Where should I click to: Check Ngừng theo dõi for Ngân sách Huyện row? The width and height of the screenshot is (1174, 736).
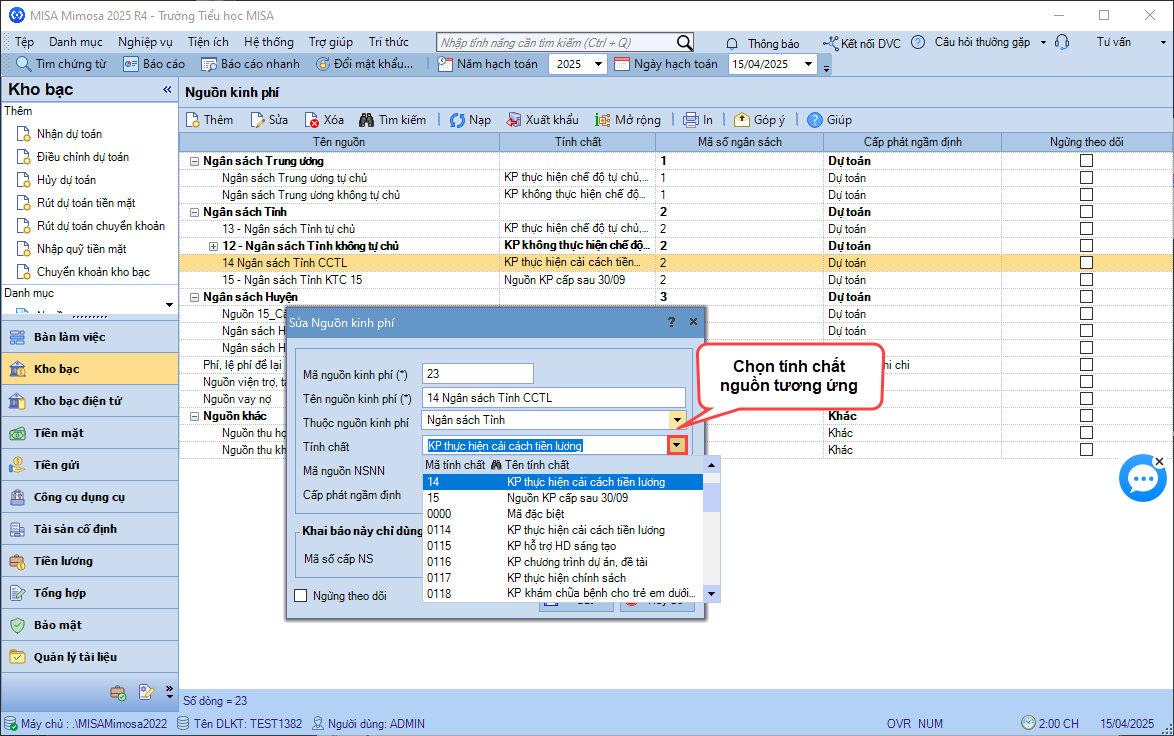pyautogui.click(x=1086, y=297)
